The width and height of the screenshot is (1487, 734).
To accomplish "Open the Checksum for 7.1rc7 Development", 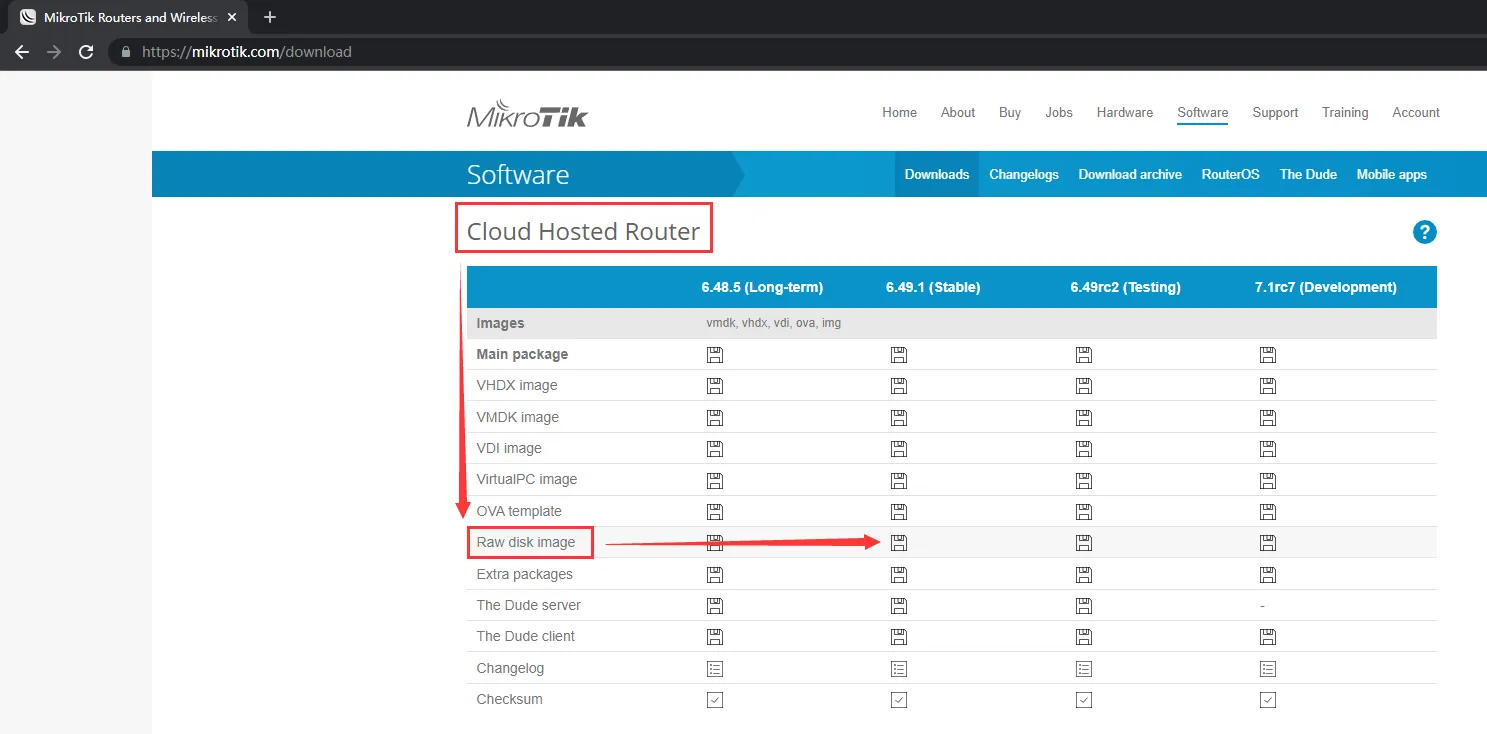I will (x=1268, y=699).
